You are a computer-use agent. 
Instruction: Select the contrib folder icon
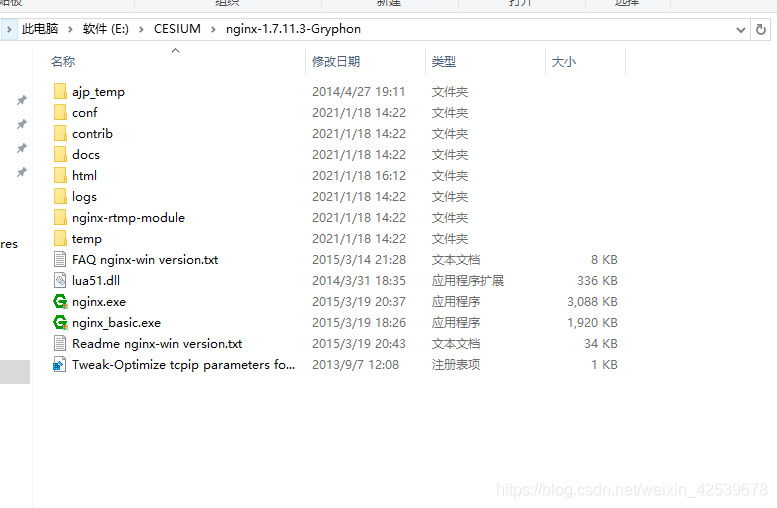click(60, 133)
